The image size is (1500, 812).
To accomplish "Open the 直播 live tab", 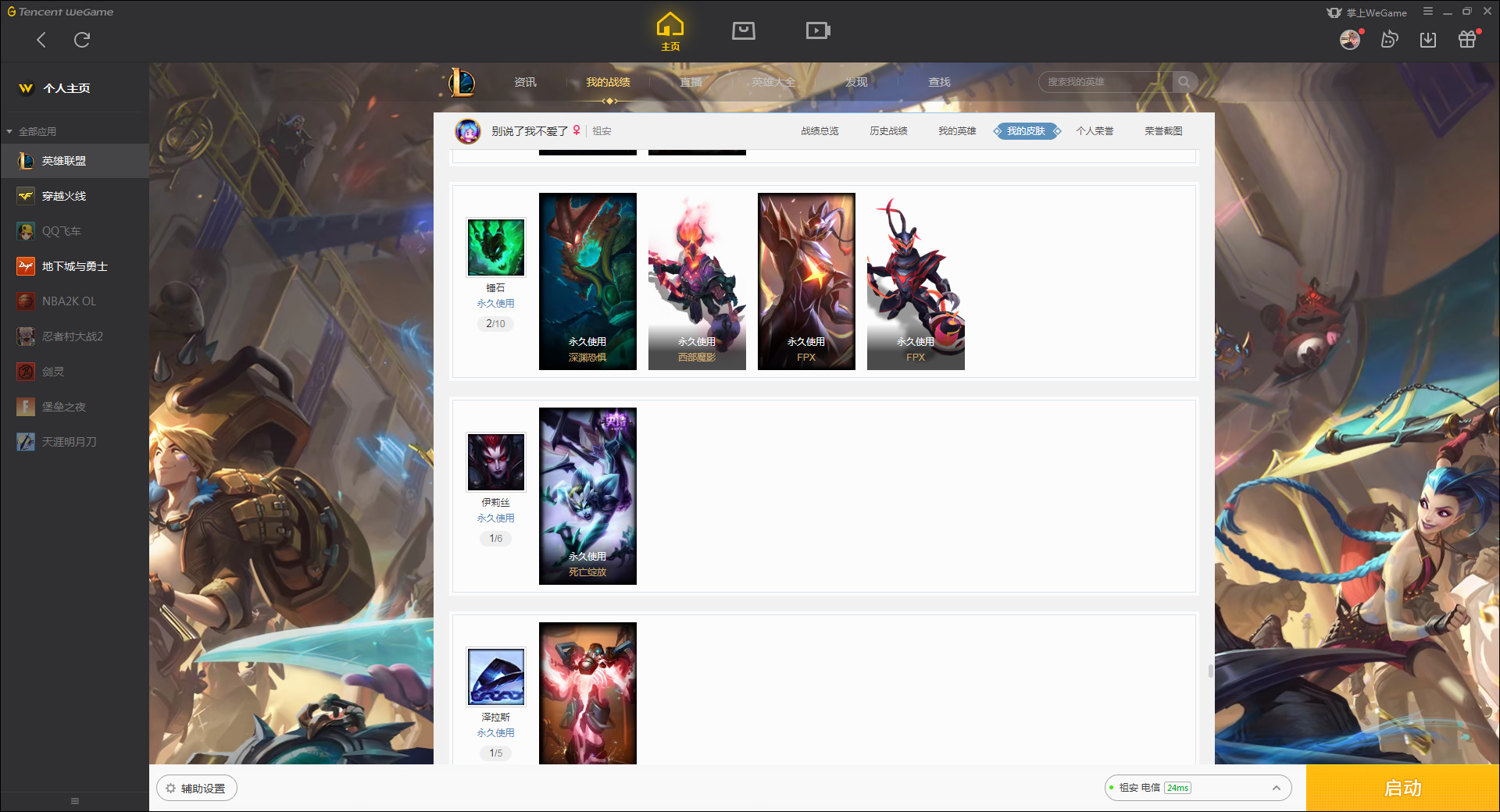I will click(691, 82).
